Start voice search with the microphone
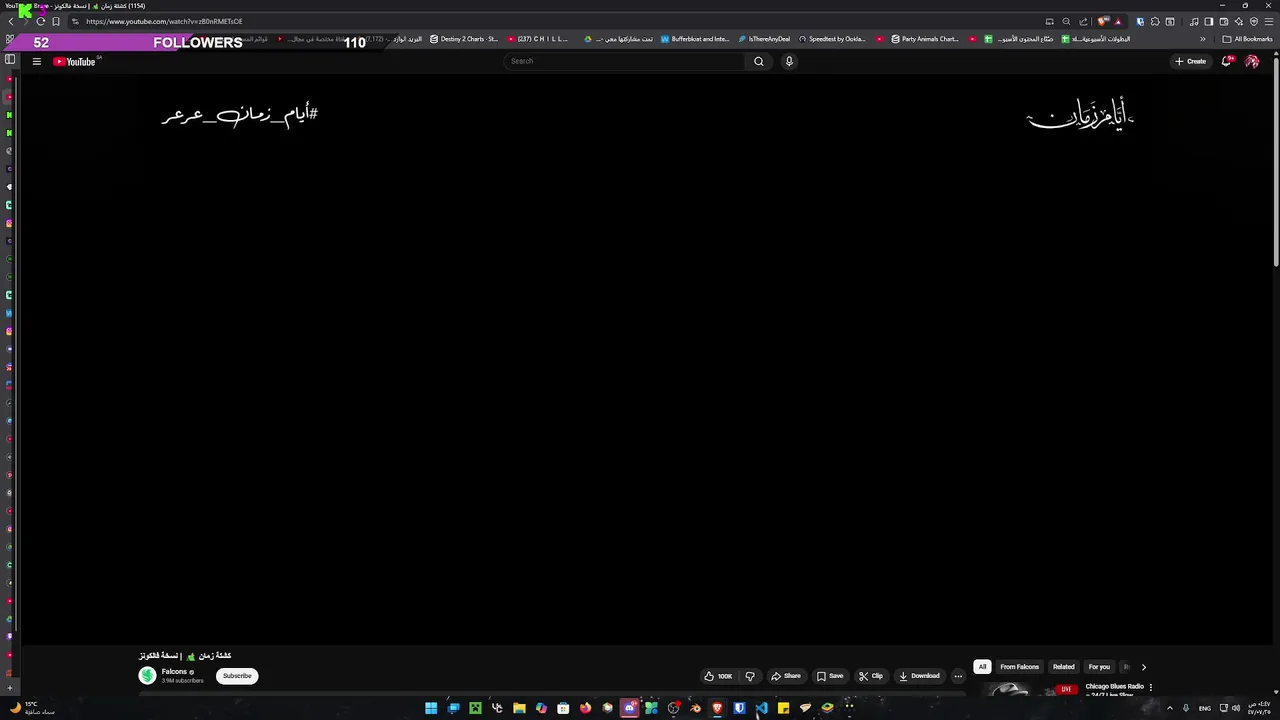 (x=789, y=61)
